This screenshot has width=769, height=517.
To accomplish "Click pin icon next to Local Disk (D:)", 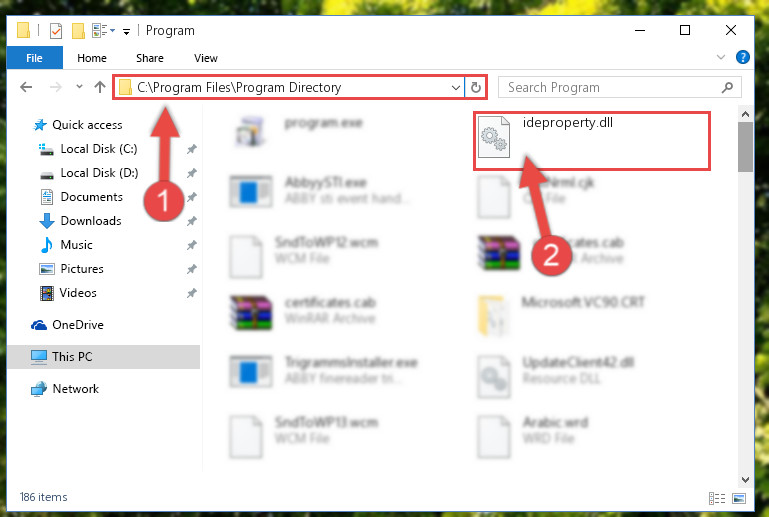I will (x=191, y=173).
